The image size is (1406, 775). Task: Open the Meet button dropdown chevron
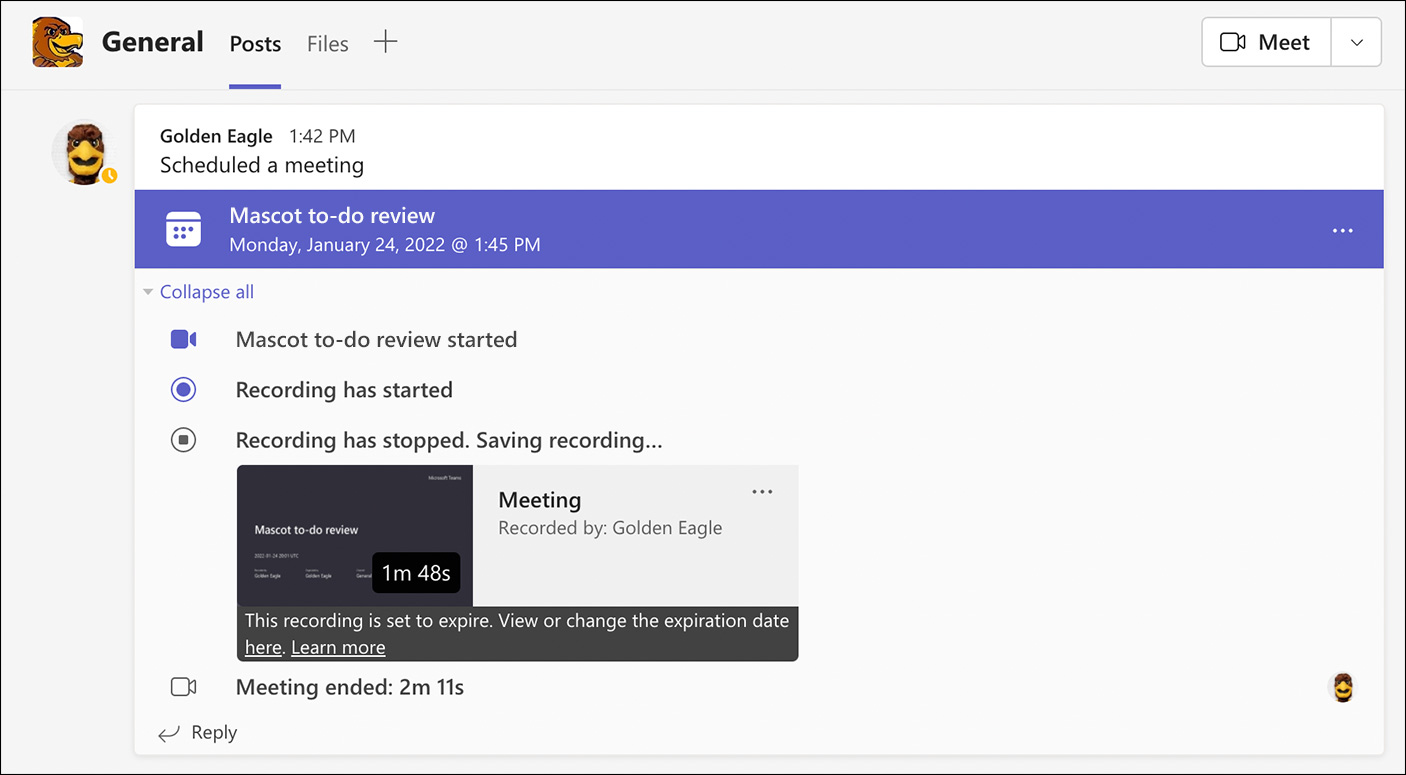(x=1356, y=42)
